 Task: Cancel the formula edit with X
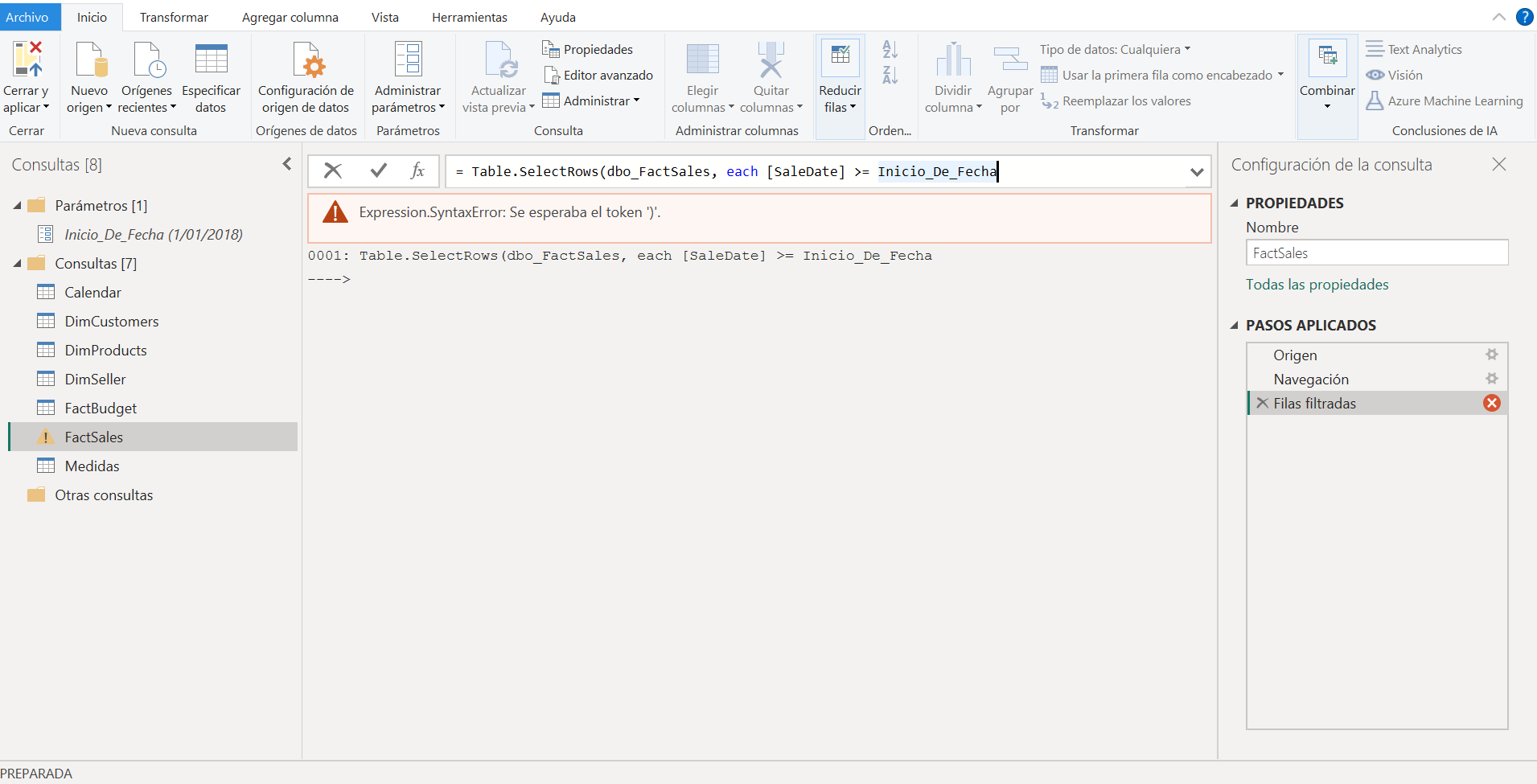pos(333,170)
